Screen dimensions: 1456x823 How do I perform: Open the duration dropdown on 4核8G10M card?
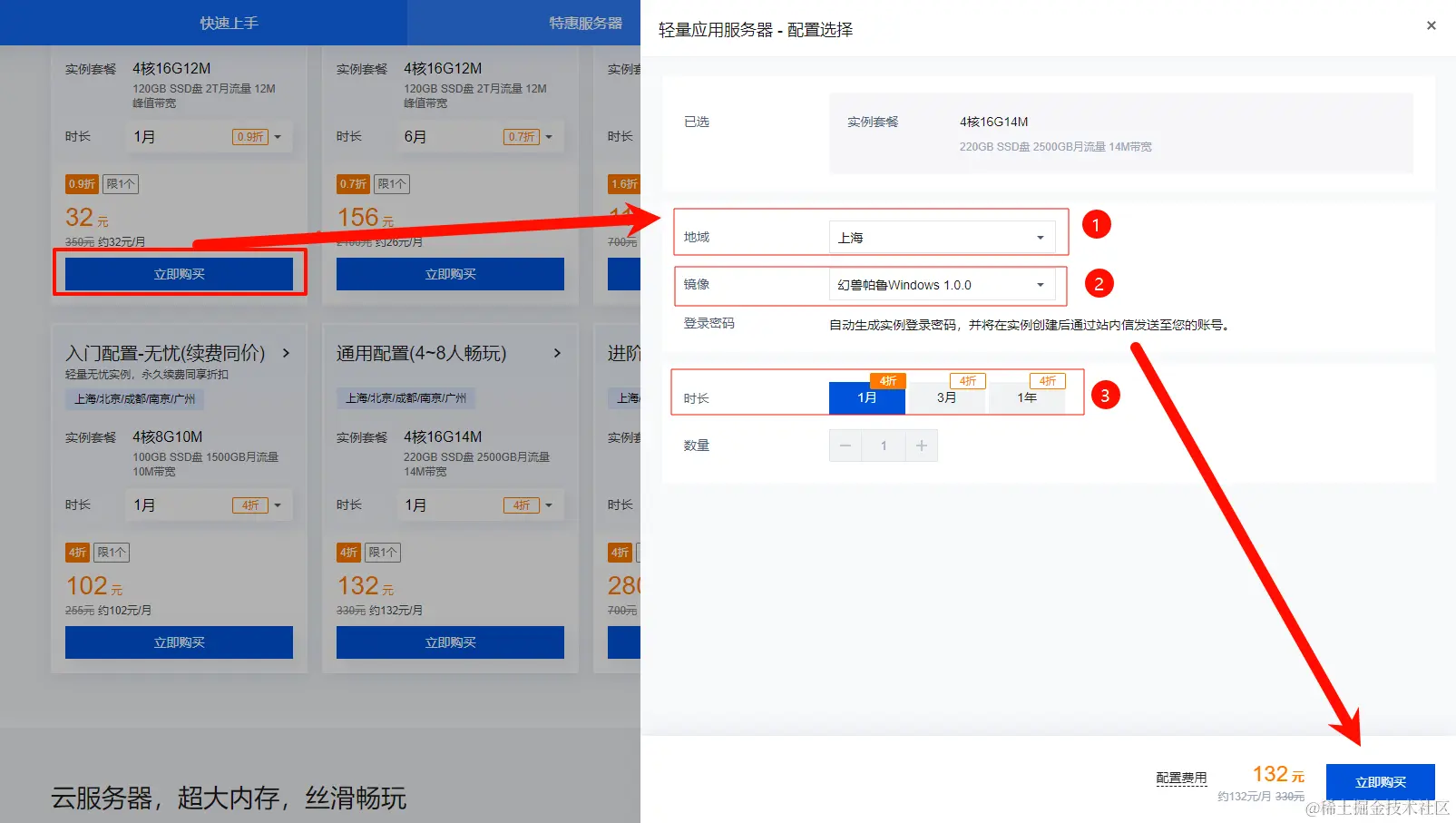209,505
